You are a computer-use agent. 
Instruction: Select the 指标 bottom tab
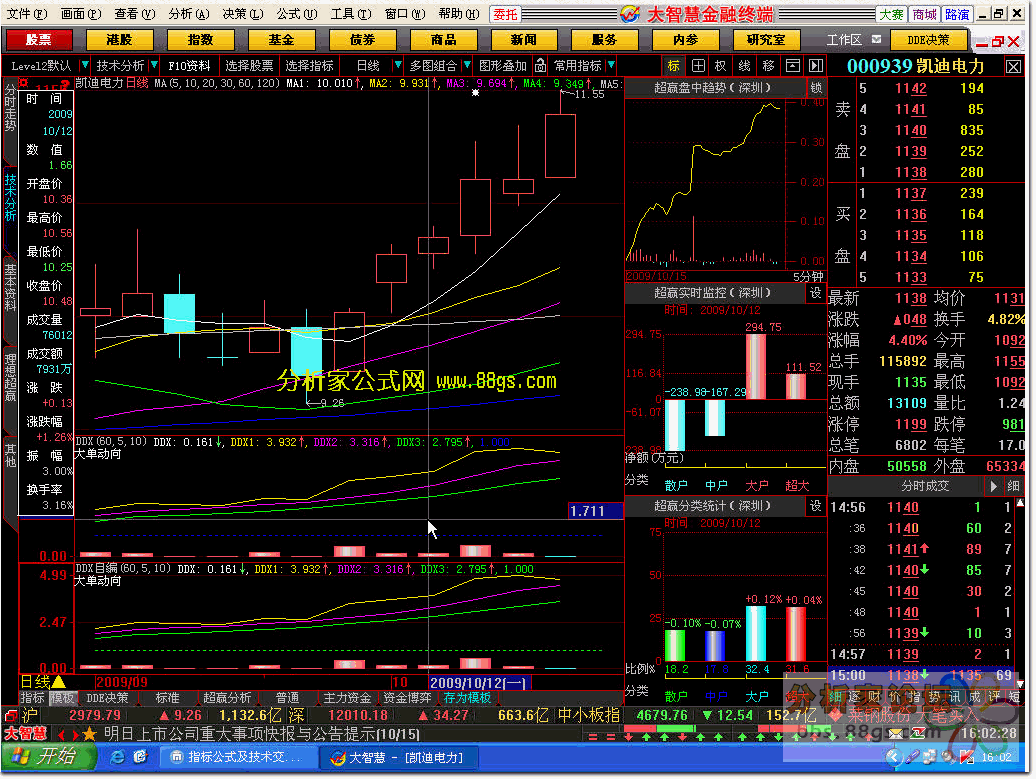pos(32,698)
